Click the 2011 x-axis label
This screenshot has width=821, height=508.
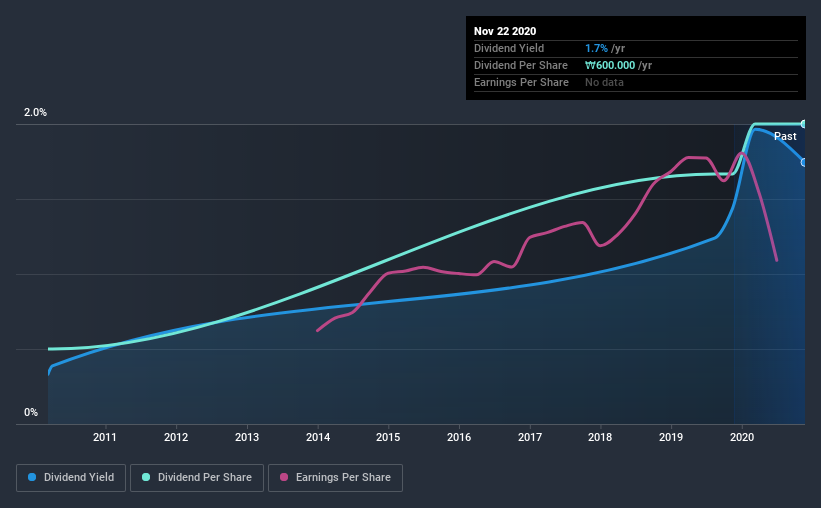pos(105,437)
